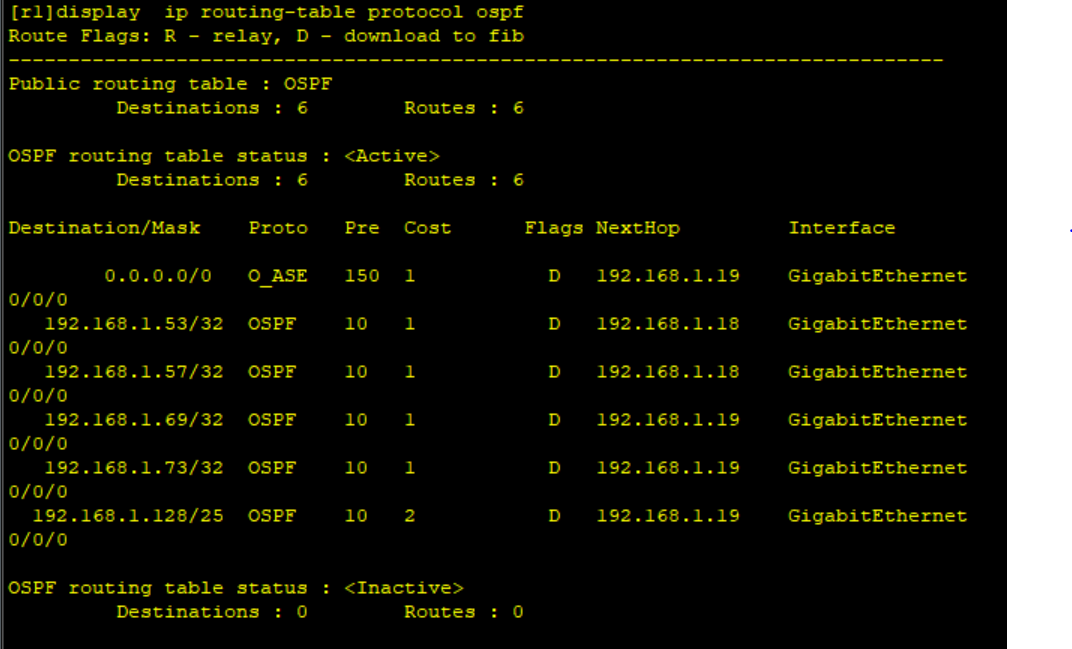Click the 'Proto' column header
1072x649 pixels.
pos(278,227)
